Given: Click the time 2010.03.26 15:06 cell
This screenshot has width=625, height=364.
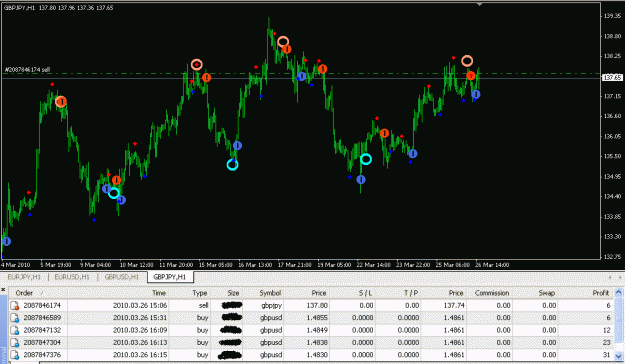Looking at the screenshot, I should pos(140,305).
